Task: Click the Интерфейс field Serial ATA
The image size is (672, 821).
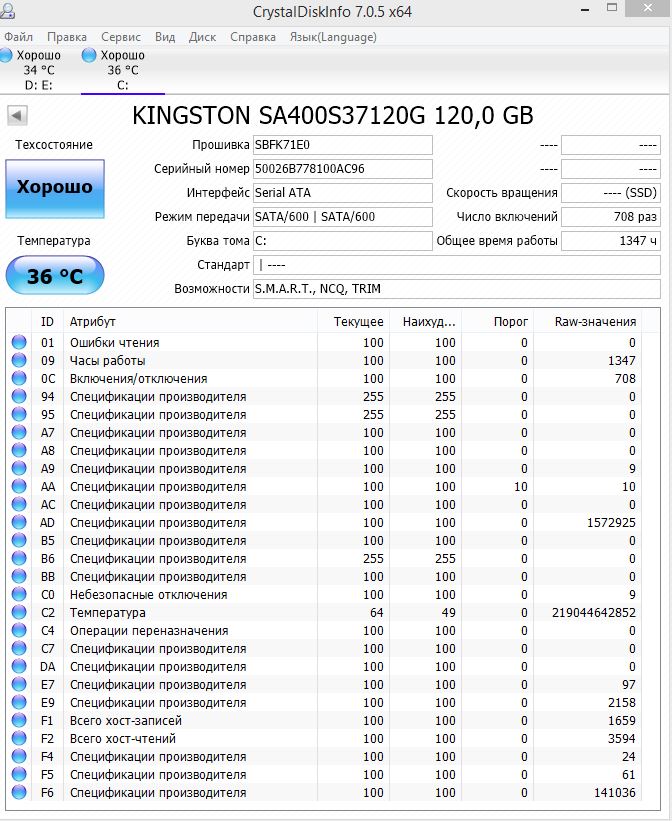Action: click(343, 193)
